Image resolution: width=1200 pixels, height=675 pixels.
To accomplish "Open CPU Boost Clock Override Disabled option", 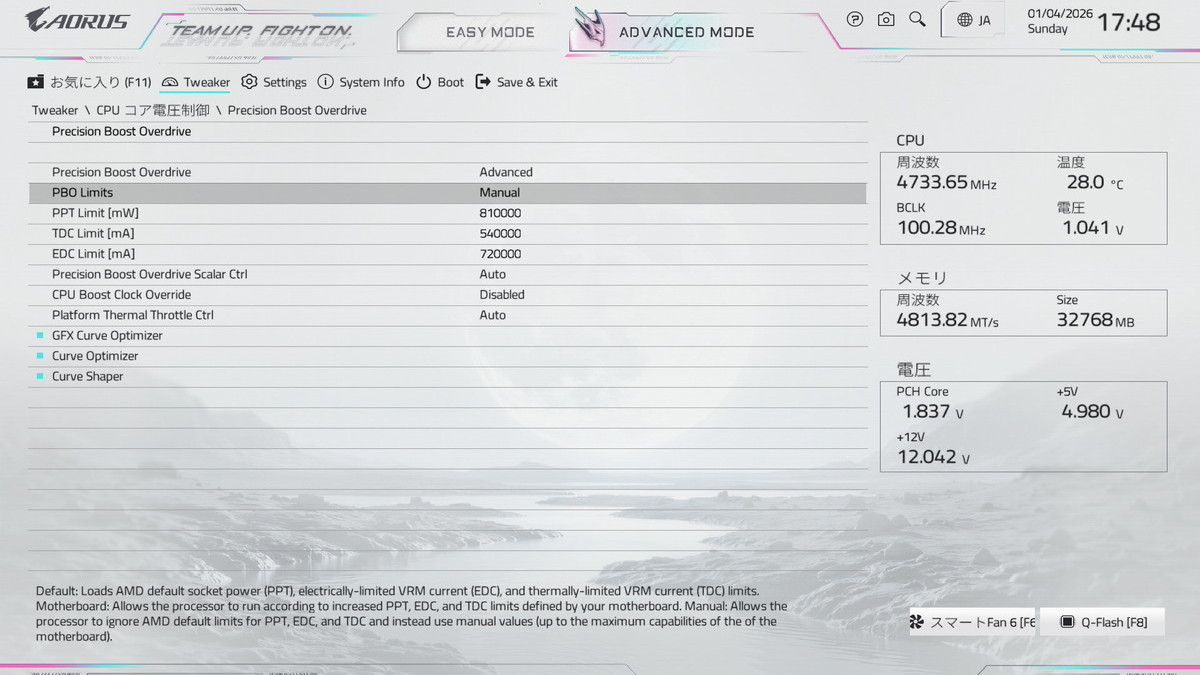I will 502,295.
